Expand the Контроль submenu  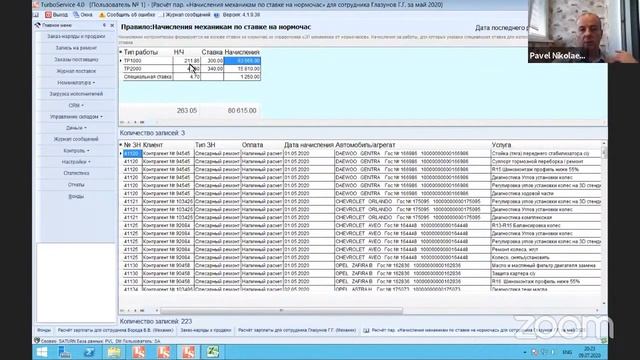tap(76, 151)
